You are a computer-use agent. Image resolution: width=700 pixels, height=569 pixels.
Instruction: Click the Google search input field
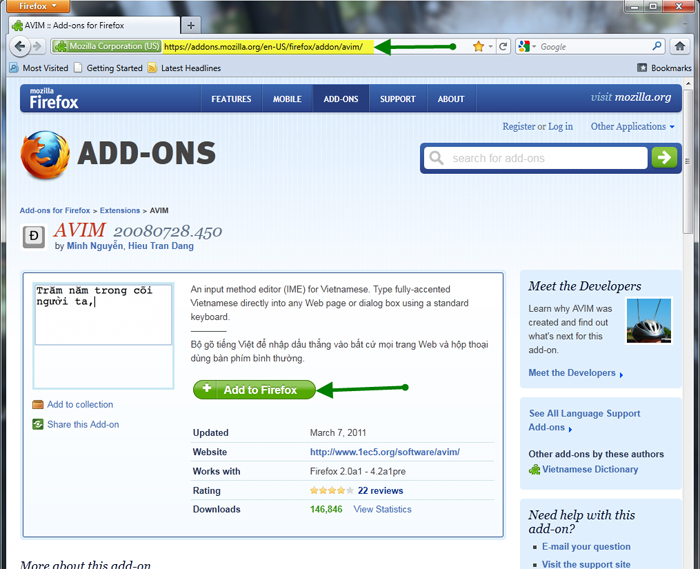594,46
